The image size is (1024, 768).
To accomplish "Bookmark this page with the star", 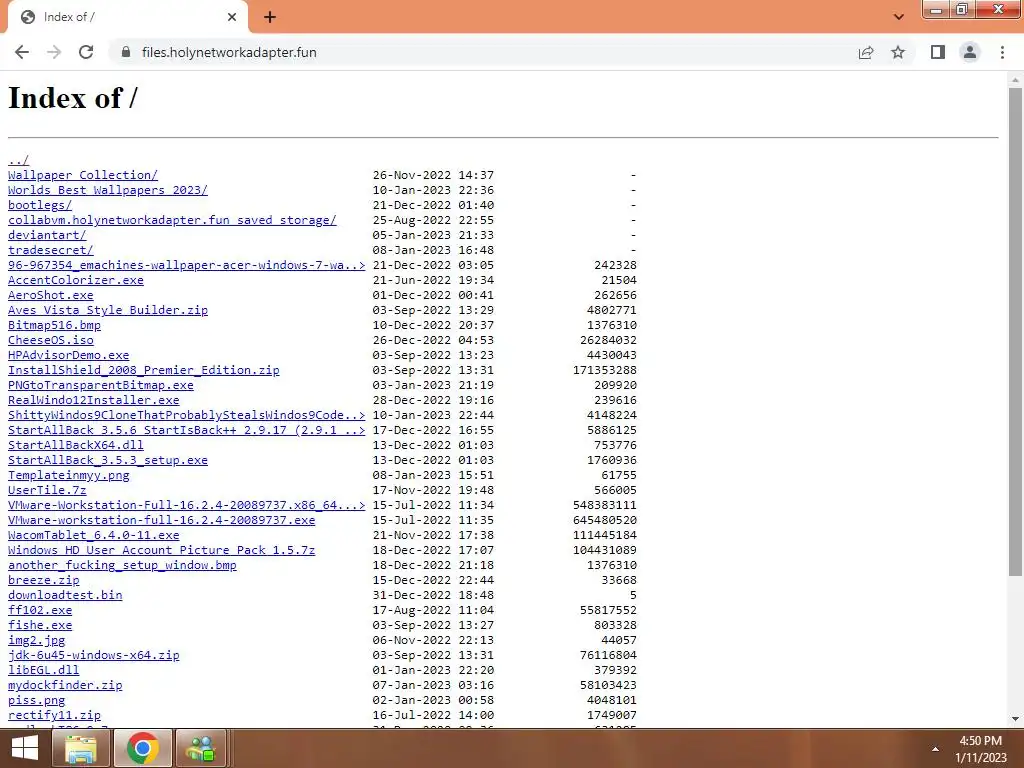I will (x=898, y=52).
